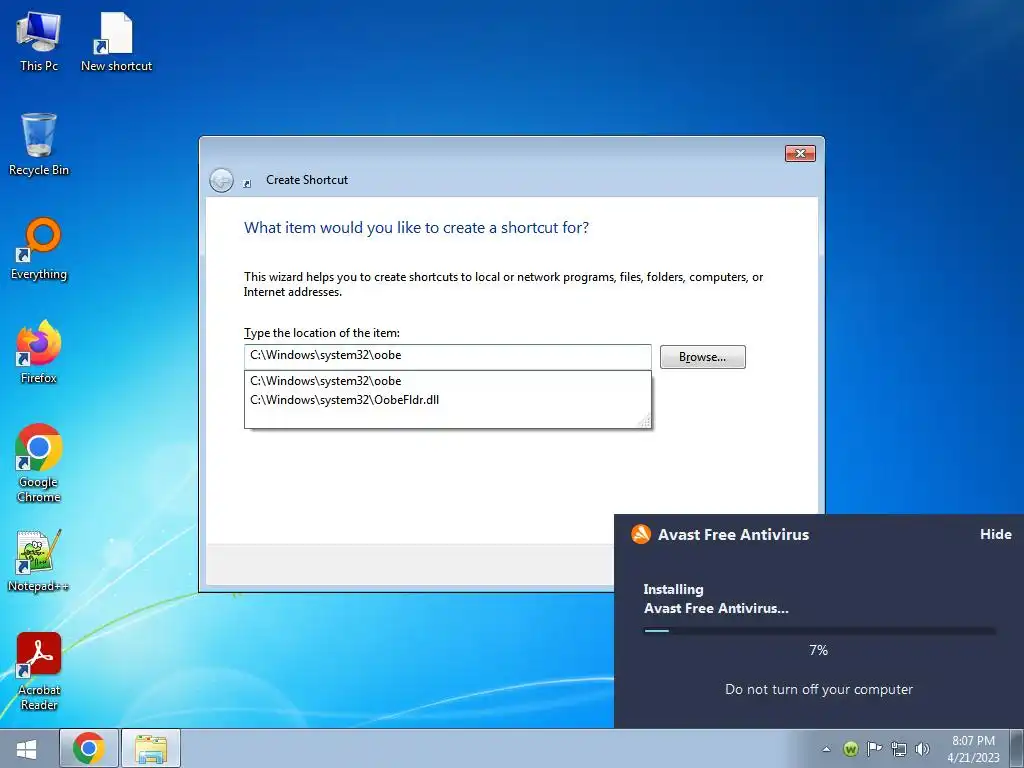Screen dimensions: 1024x768
Task: Click the autocomplete list resize grip
Action: point(645,422)
